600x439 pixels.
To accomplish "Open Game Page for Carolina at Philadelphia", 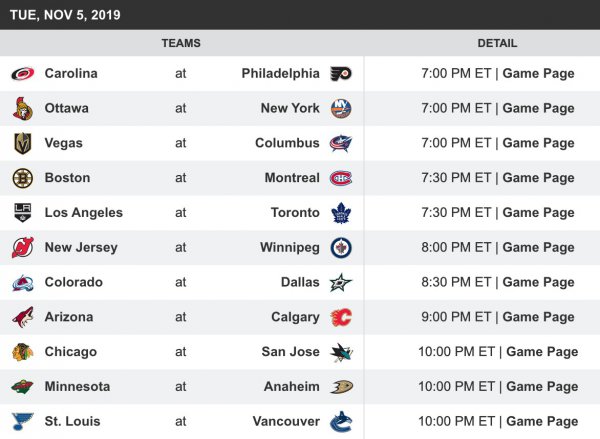I will click(x=538, y=73).
